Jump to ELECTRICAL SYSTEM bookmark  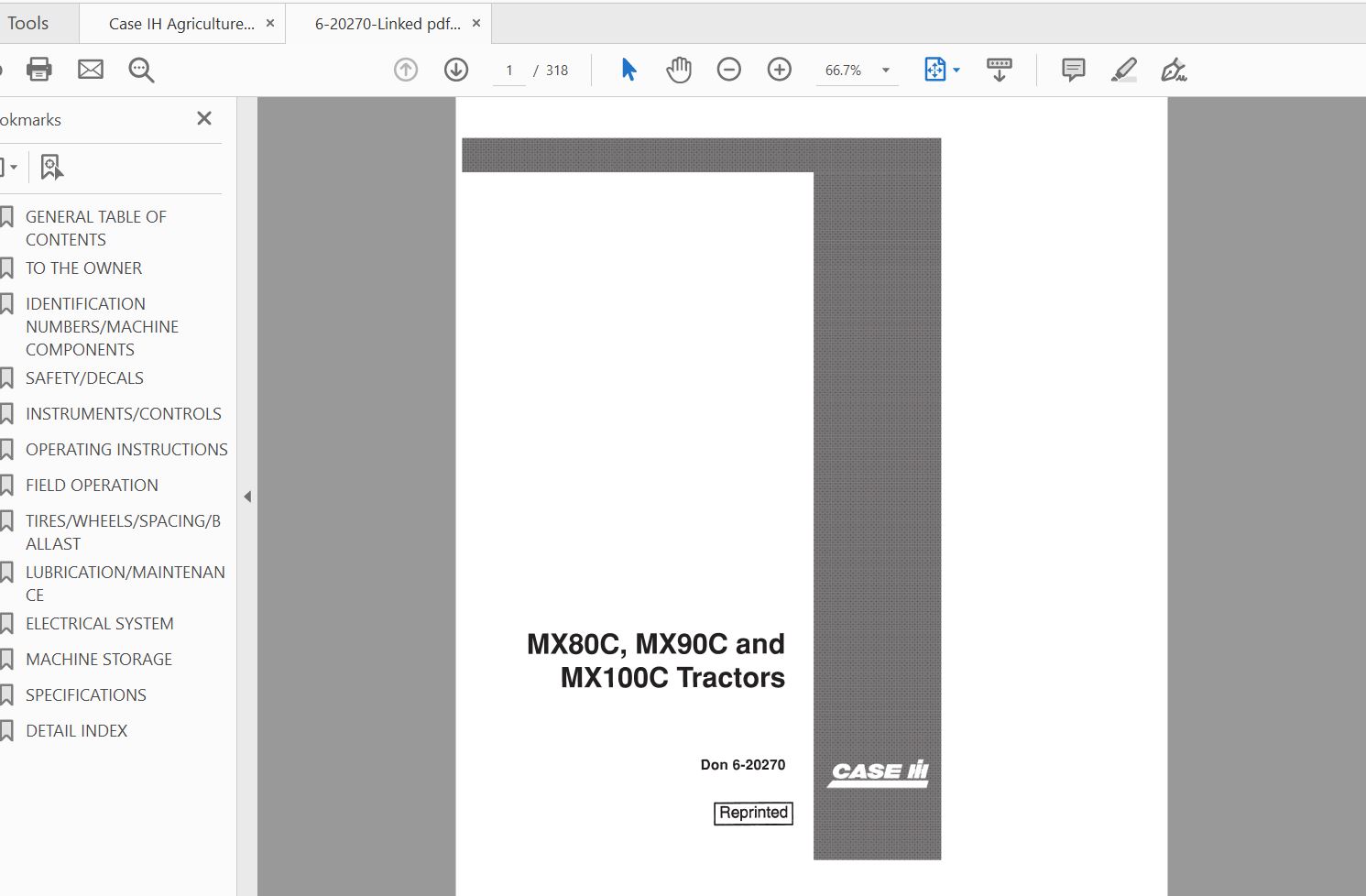(99, 623)
